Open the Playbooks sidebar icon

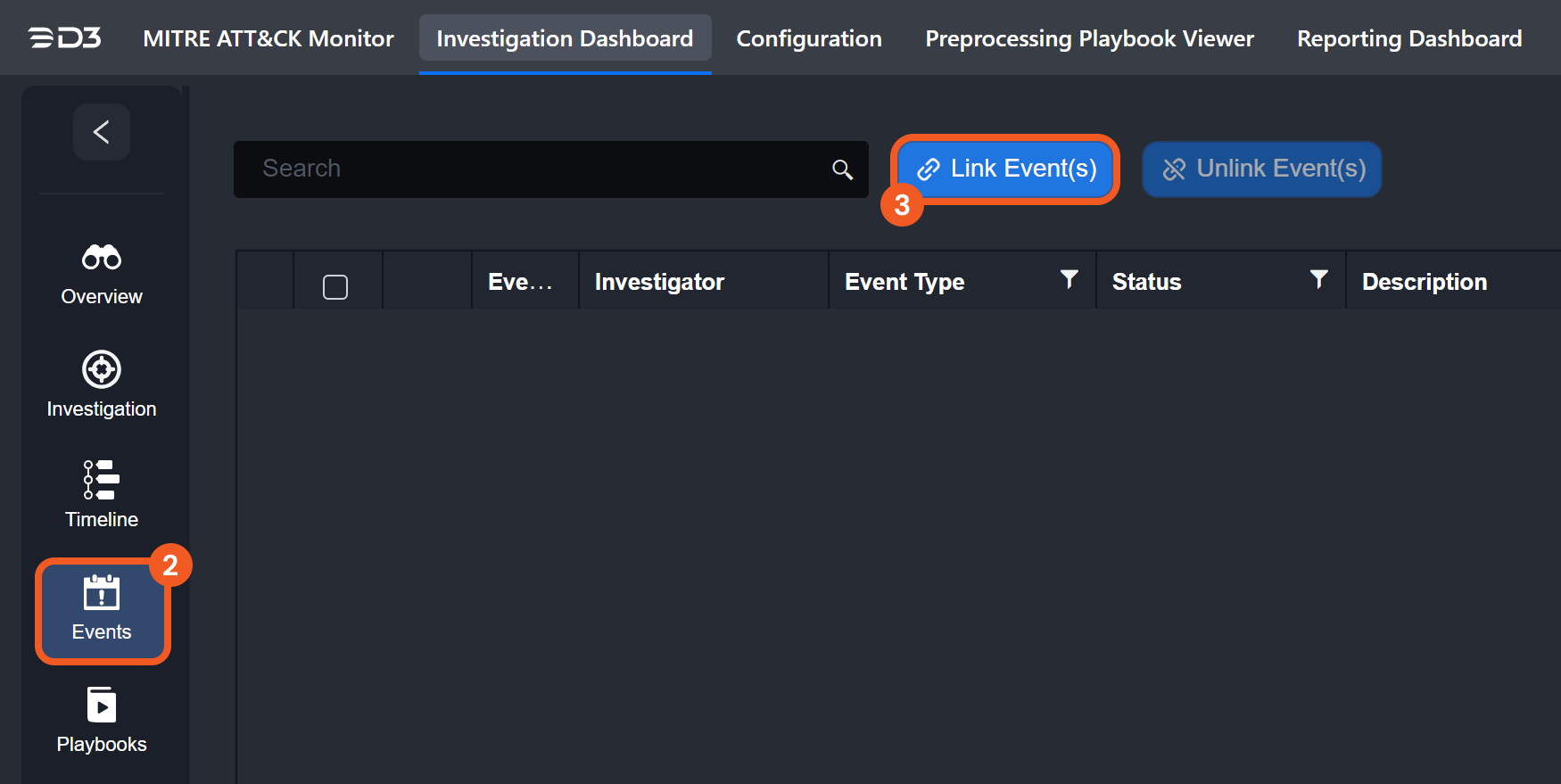click(102, 705)
